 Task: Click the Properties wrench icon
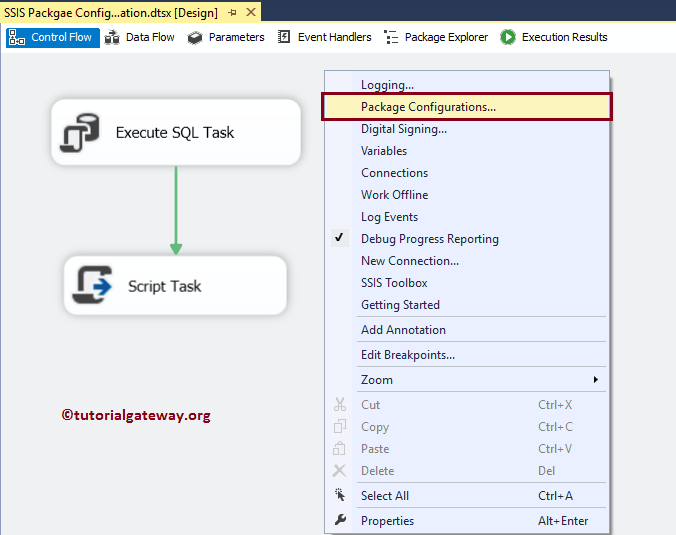click(340, 520)
